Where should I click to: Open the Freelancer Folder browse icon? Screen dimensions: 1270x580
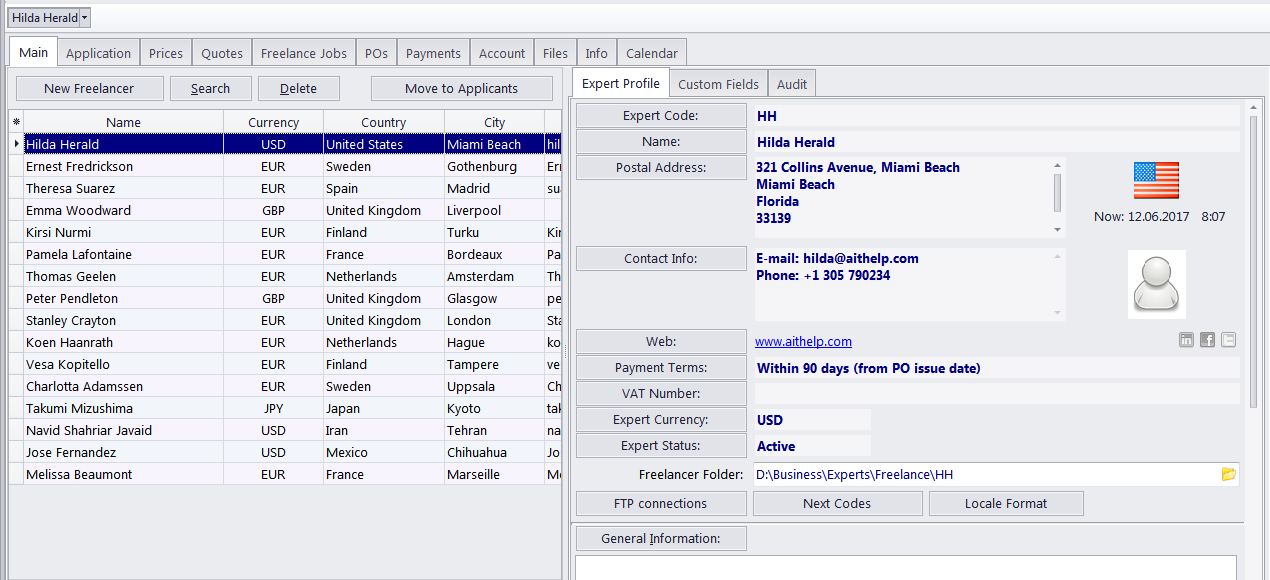(1228, 474)
